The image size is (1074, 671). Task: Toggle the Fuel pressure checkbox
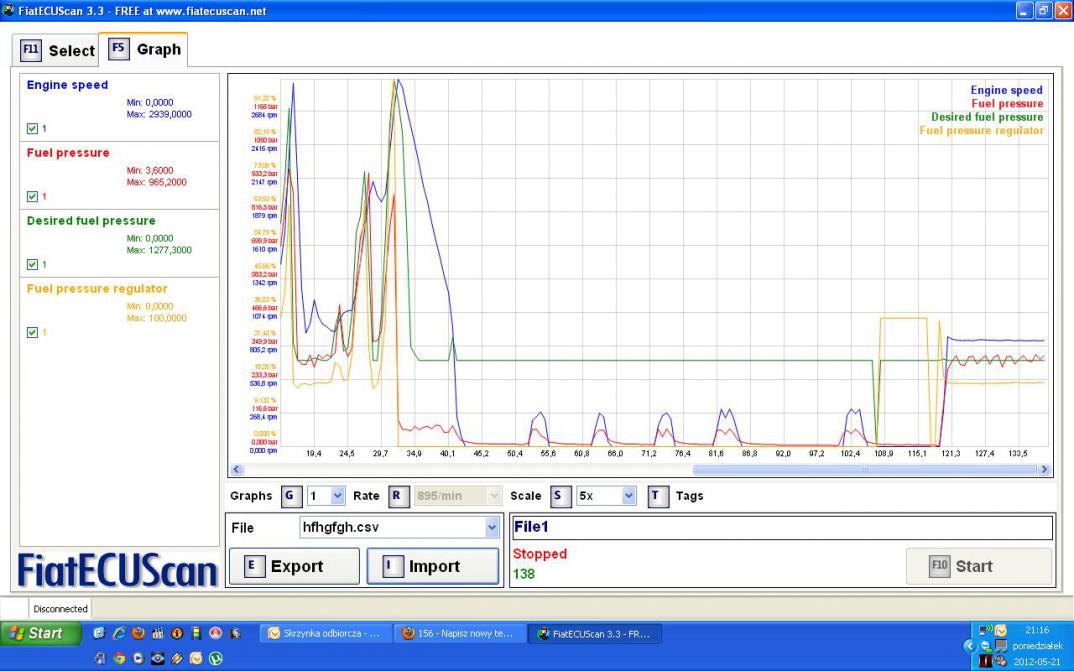pos(33,196)
